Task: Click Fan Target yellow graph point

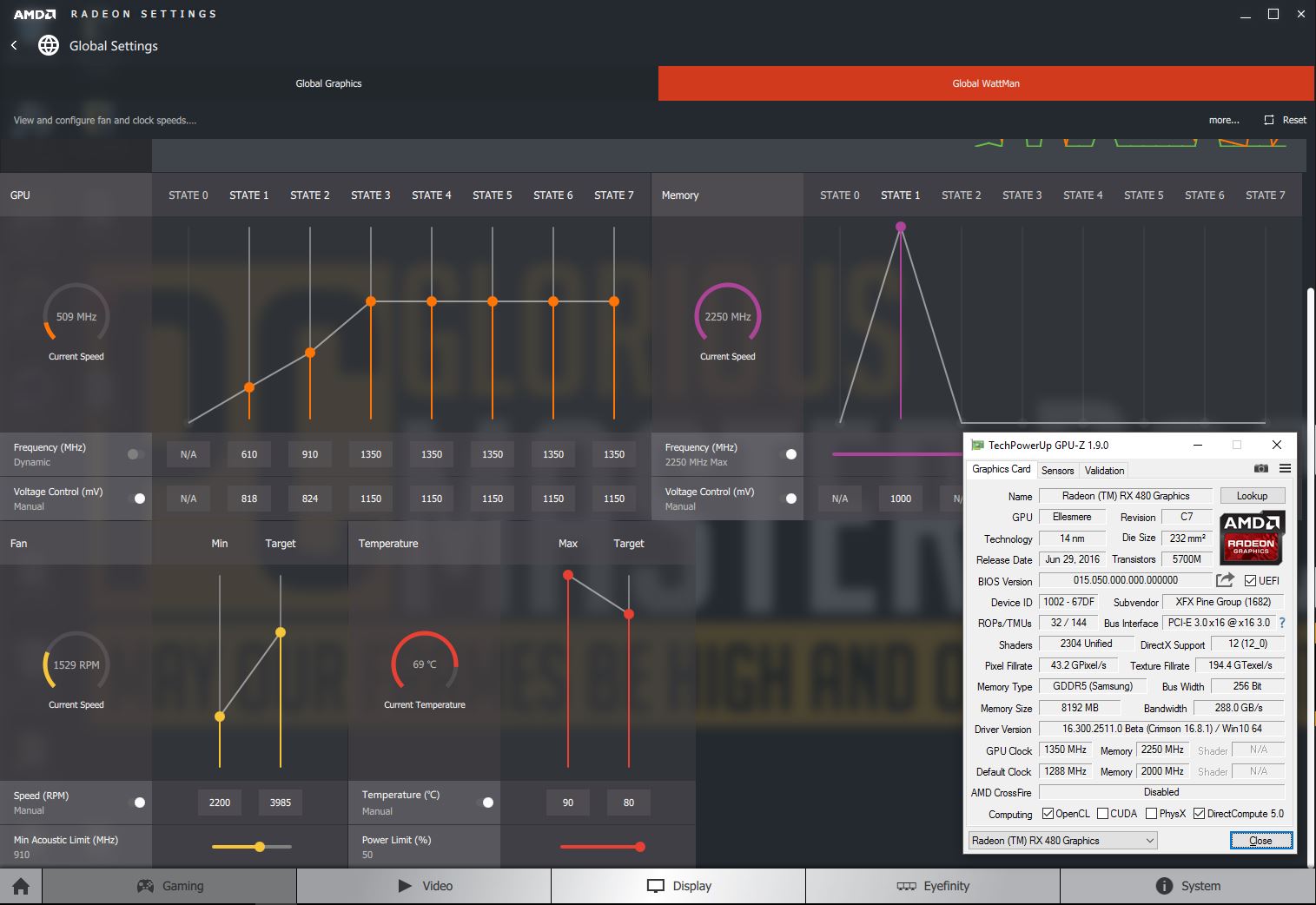Action: [x=281, y=632]
